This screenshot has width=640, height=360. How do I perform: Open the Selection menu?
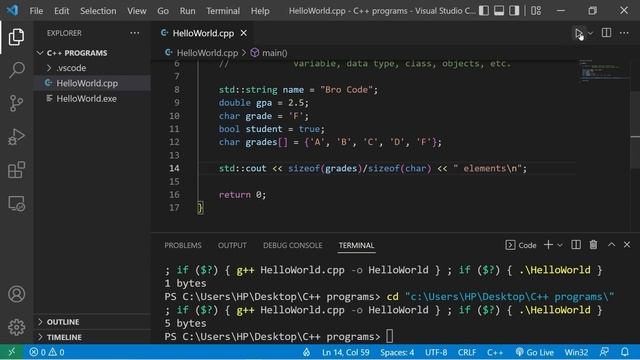click(x=98, y=11)
